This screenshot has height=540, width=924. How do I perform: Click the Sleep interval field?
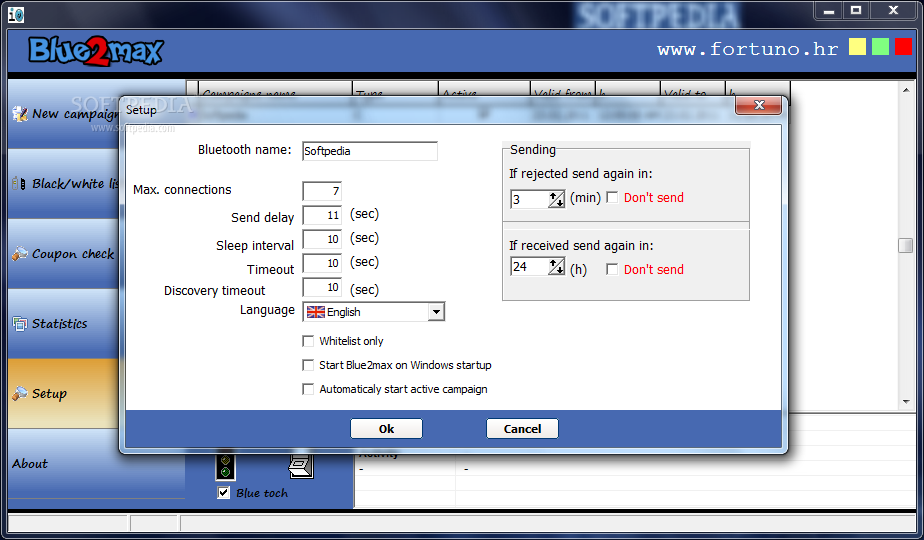[322, 239]
